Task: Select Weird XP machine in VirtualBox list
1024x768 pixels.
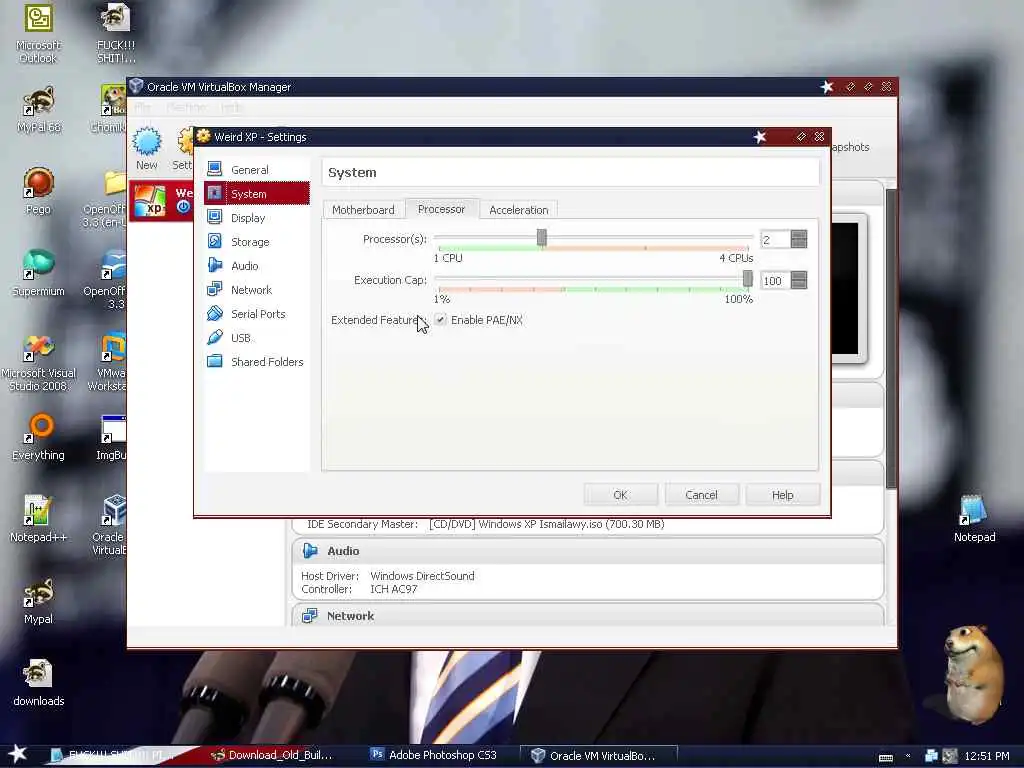Action: point(161,200)
